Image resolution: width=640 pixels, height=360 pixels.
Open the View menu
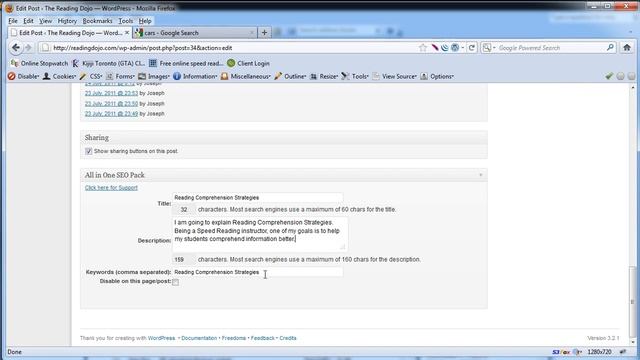45,21
